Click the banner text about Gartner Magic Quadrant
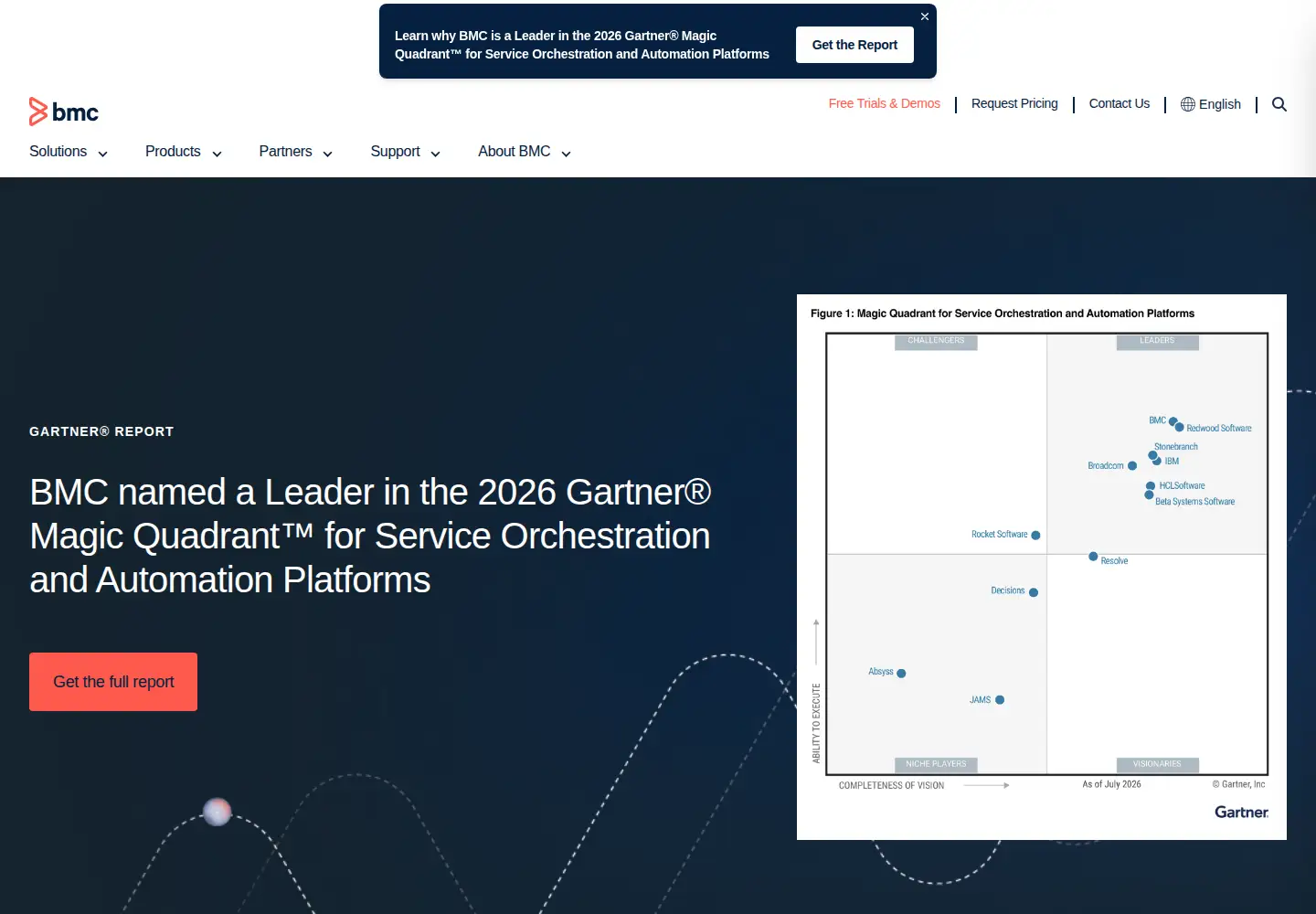Viewport: 1316px width, 914px height. click(582, 45)
